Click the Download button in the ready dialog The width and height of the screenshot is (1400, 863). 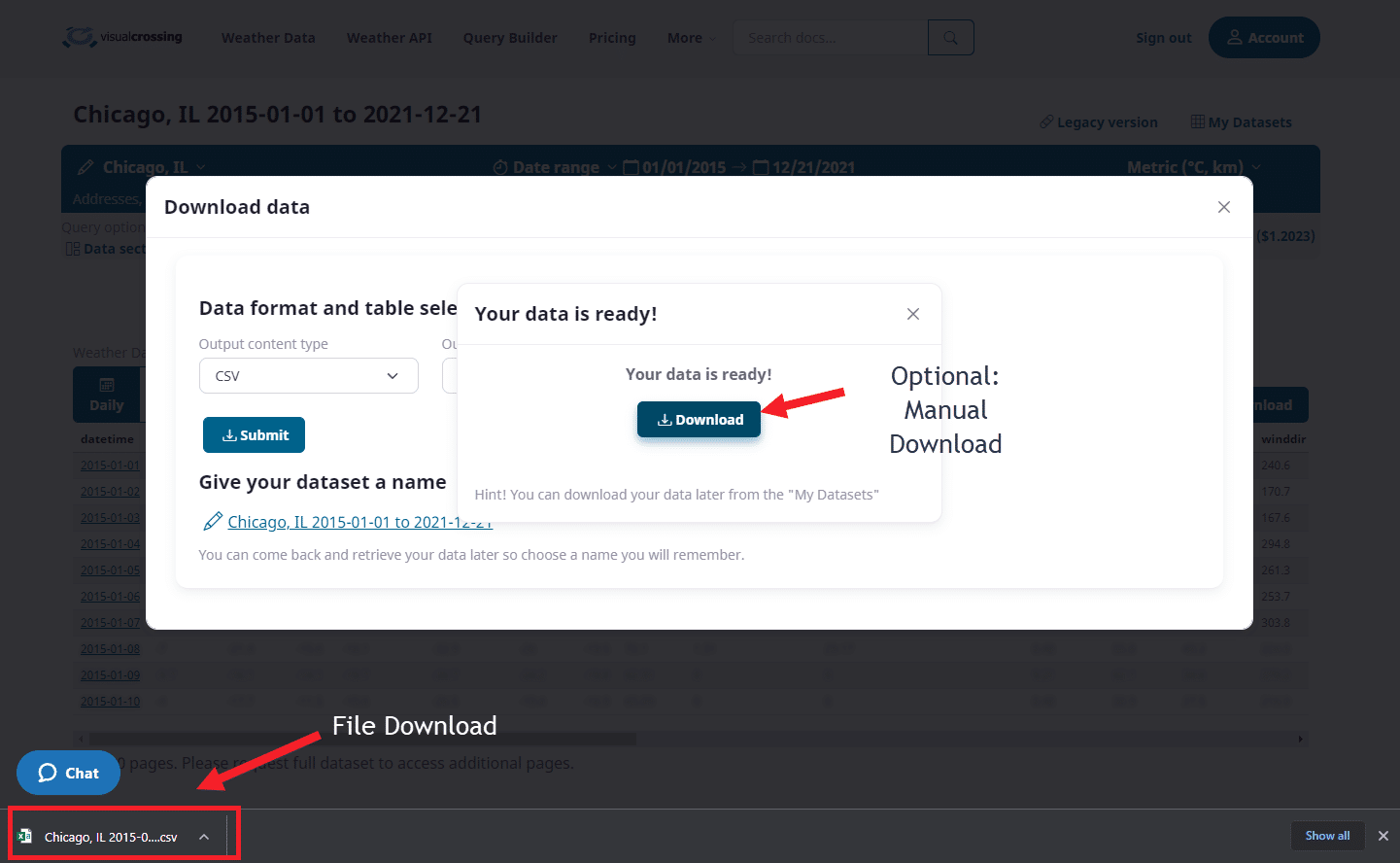699,419
